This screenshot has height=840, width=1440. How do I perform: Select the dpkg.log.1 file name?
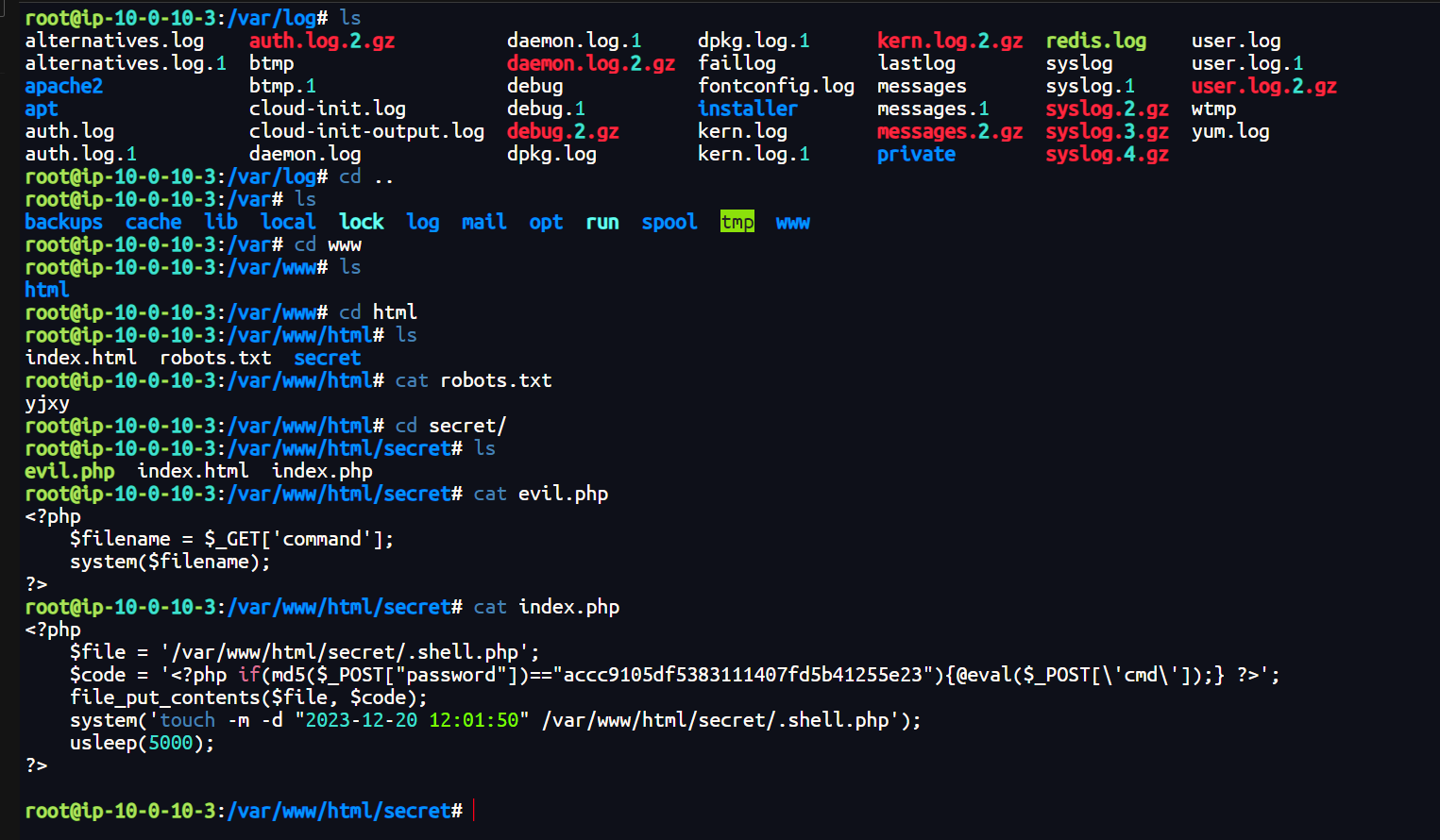pyautogui.click(x=754, y=41)
